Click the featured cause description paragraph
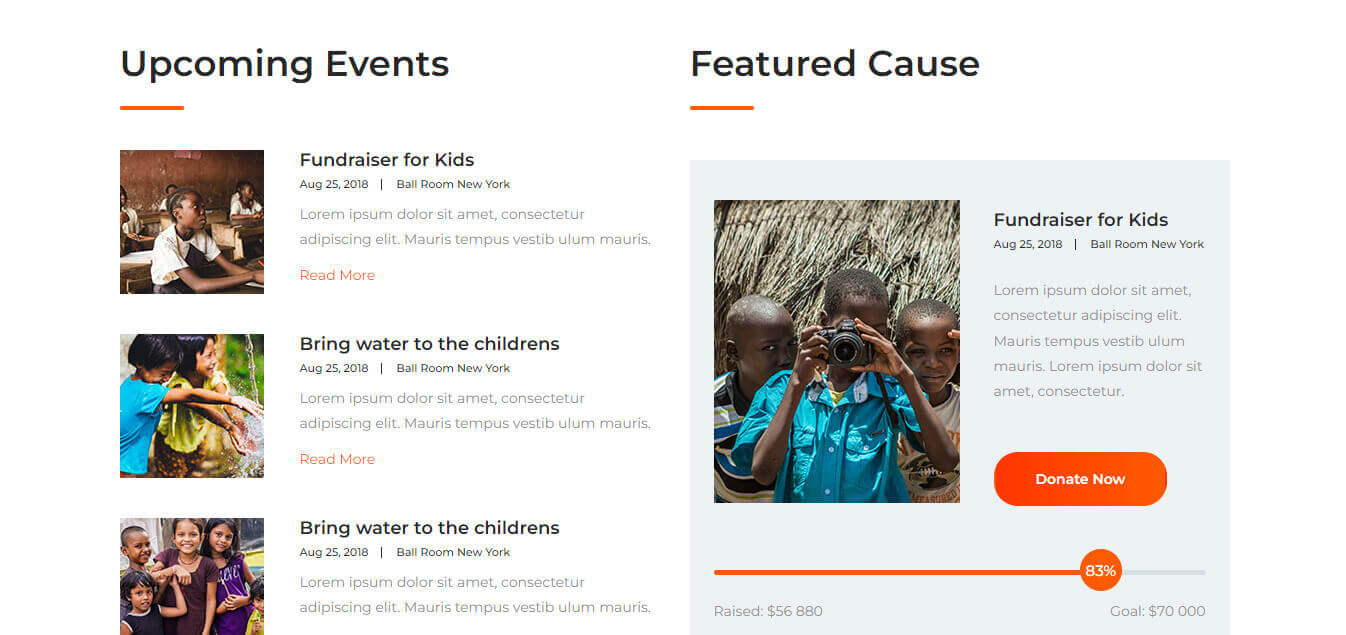This screenshot has width=1346, height=635. pyautogui.click(x=1098, y=341)
